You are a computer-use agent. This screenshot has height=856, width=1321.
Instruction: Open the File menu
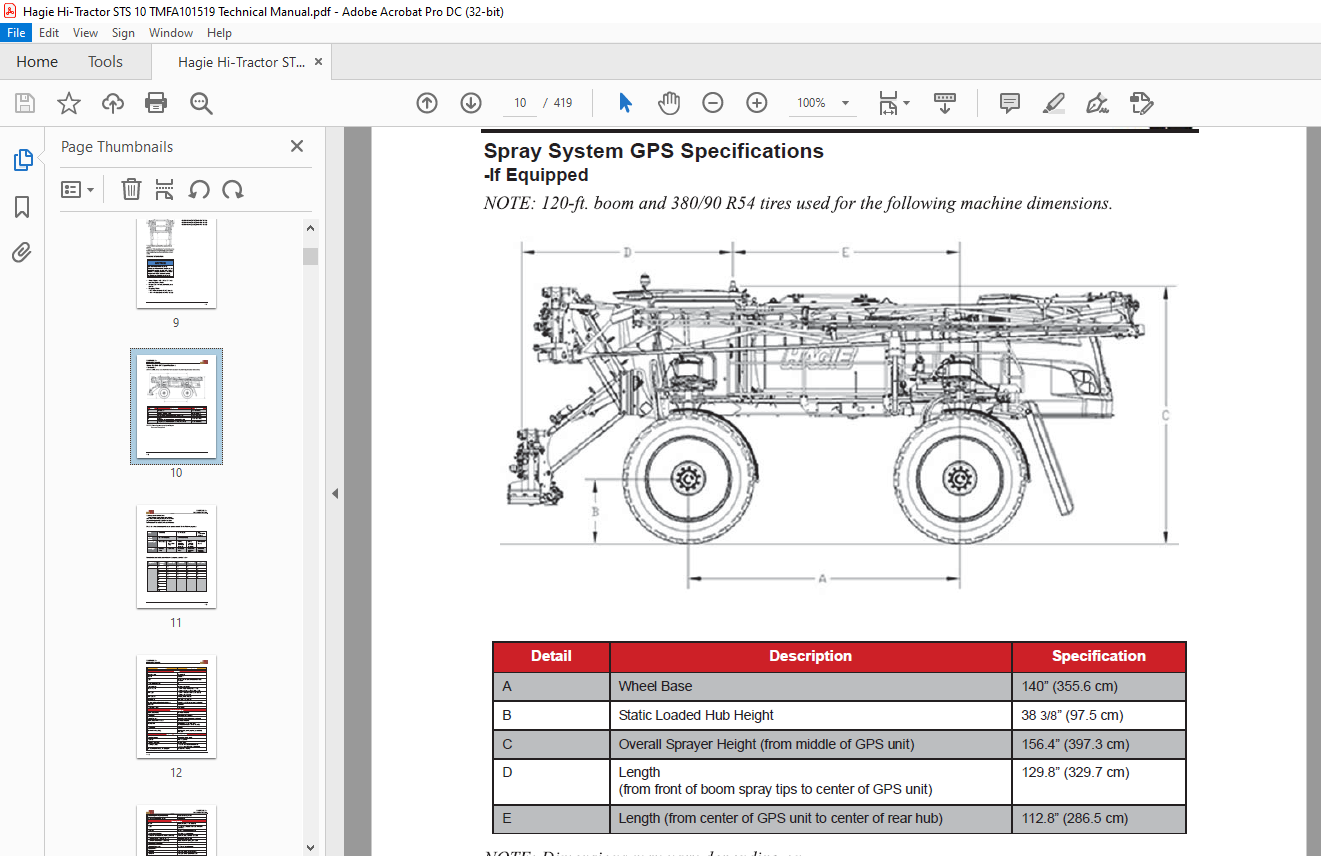[17, 33]
